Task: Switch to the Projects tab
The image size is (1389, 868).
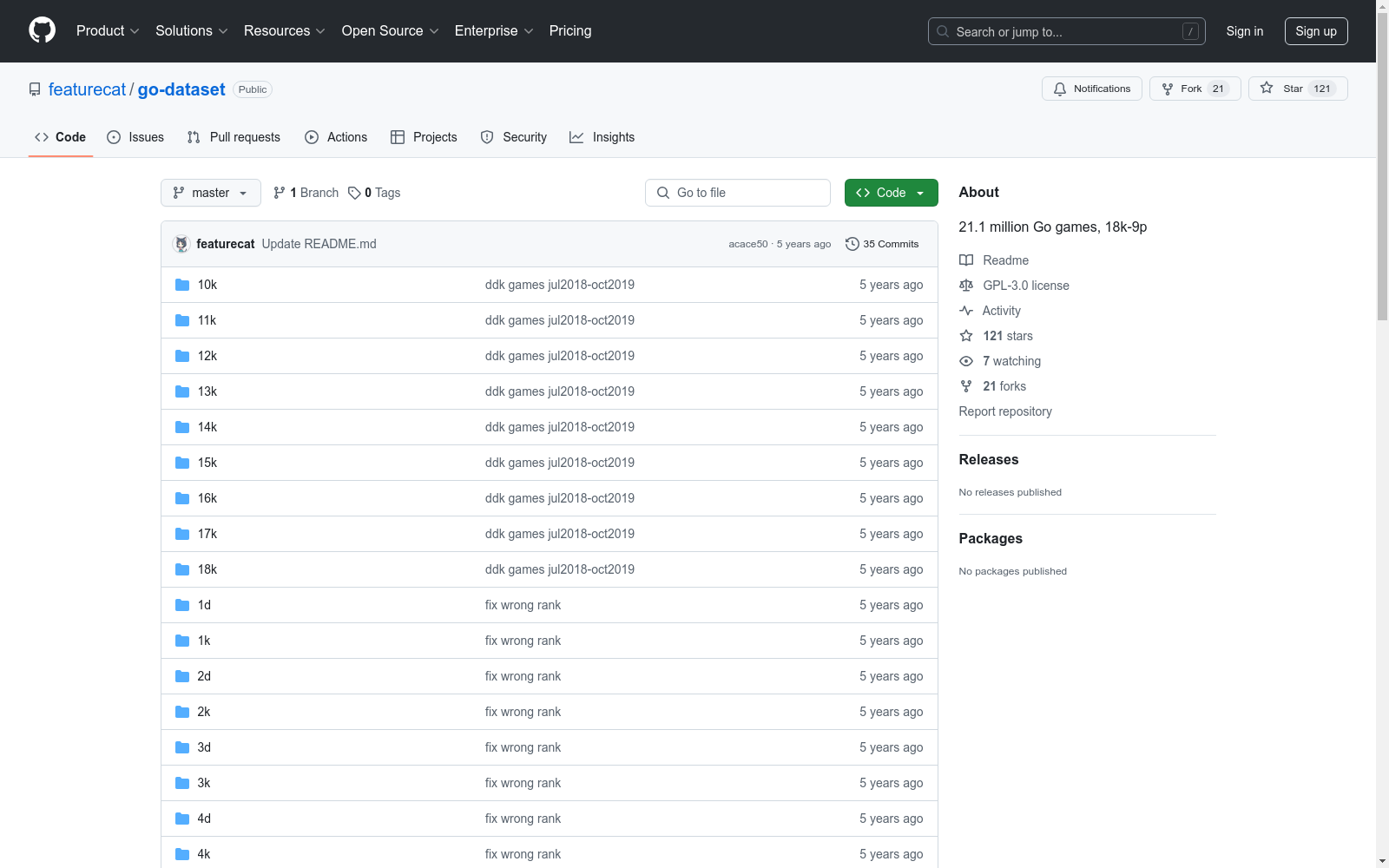Action: pyautogui.click(x=424, y=137)
